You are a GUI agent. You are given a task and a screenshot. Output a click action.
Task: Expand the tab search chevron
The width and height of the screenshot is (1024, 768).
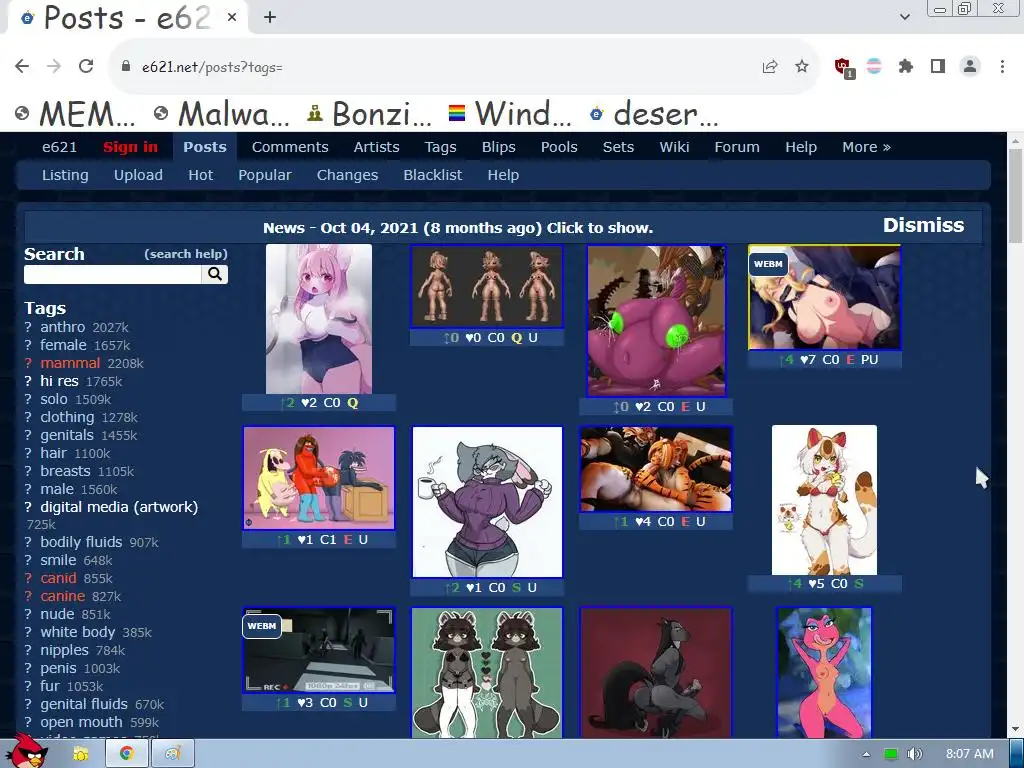(905, 17)
